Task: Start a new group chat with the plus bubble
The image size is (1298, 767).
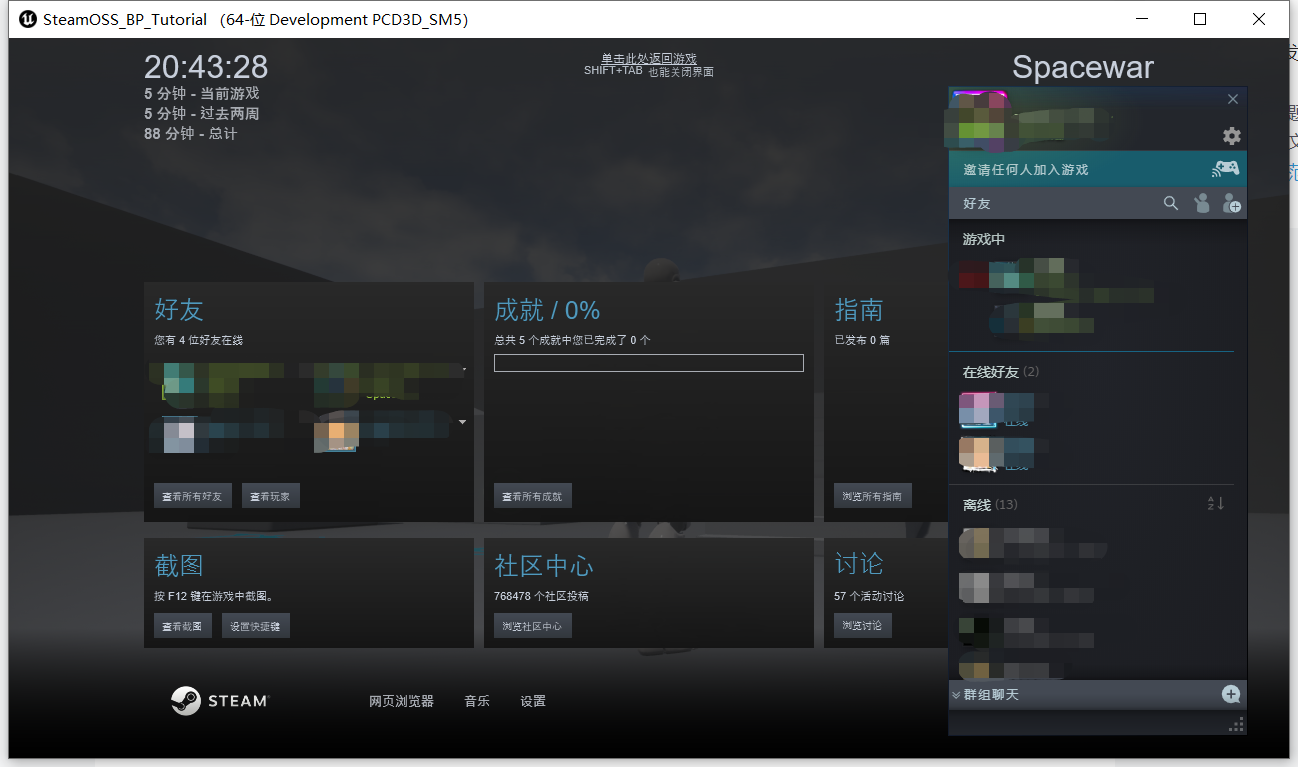Action: (x=1230, y=694)
